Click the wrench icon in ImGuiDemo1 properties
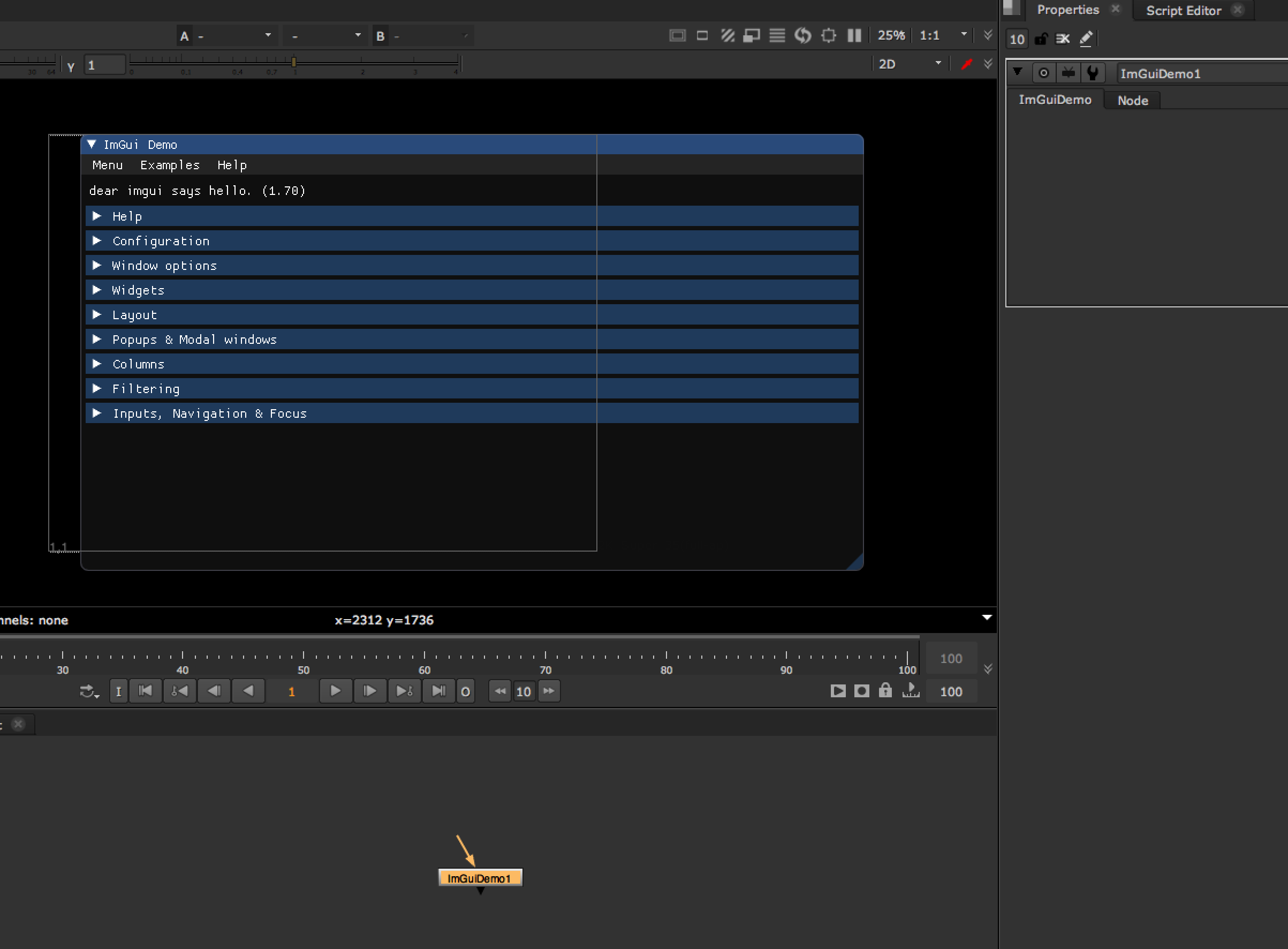 (1093, 73)
